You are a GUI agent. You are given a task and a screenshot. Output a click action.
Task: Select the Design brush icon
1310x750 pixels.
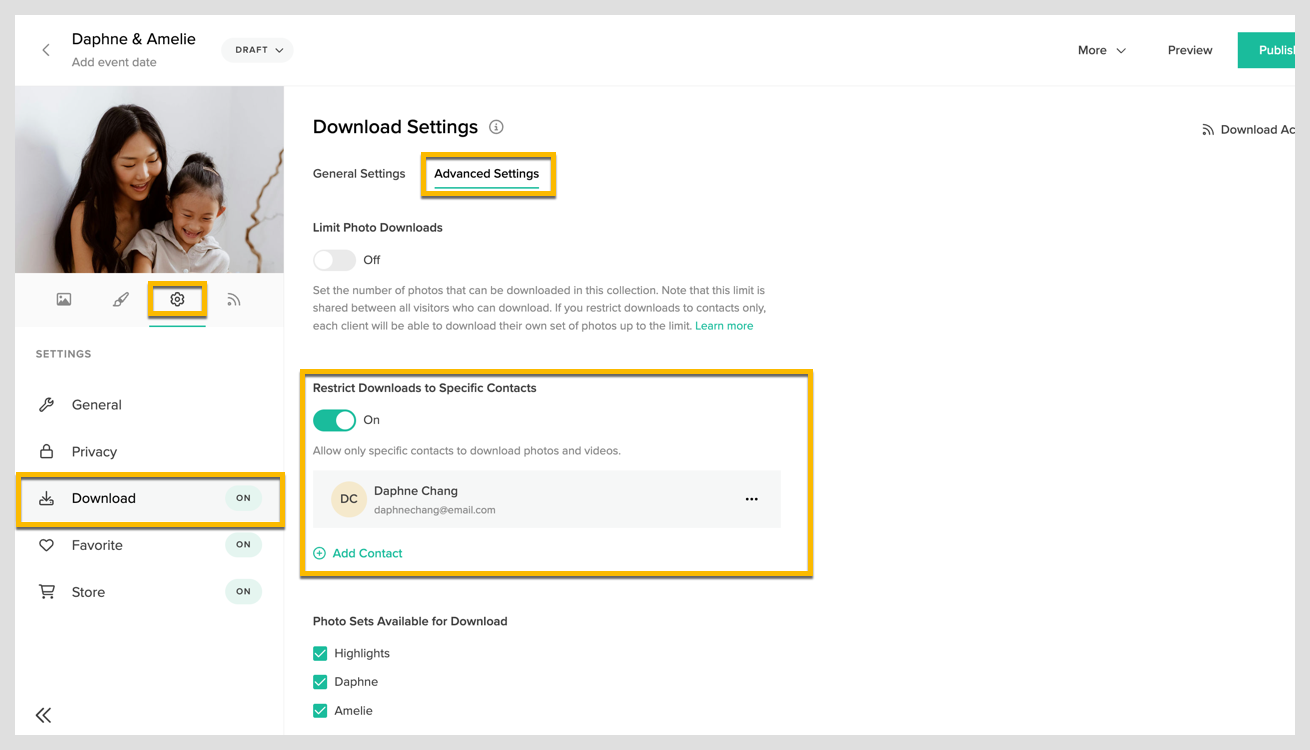[x=120, y=298]
